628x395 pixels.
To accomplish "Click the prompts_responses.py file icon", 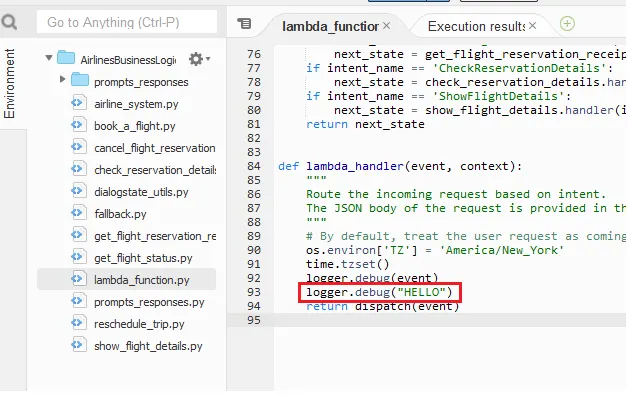I will [x=79, y=300].
